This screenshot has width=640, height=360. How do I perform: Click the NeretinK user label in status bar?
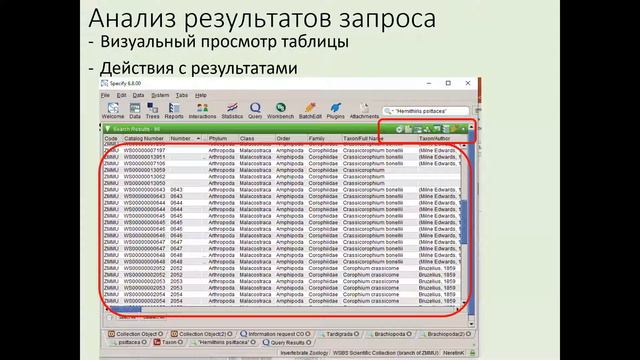(453, 353)
